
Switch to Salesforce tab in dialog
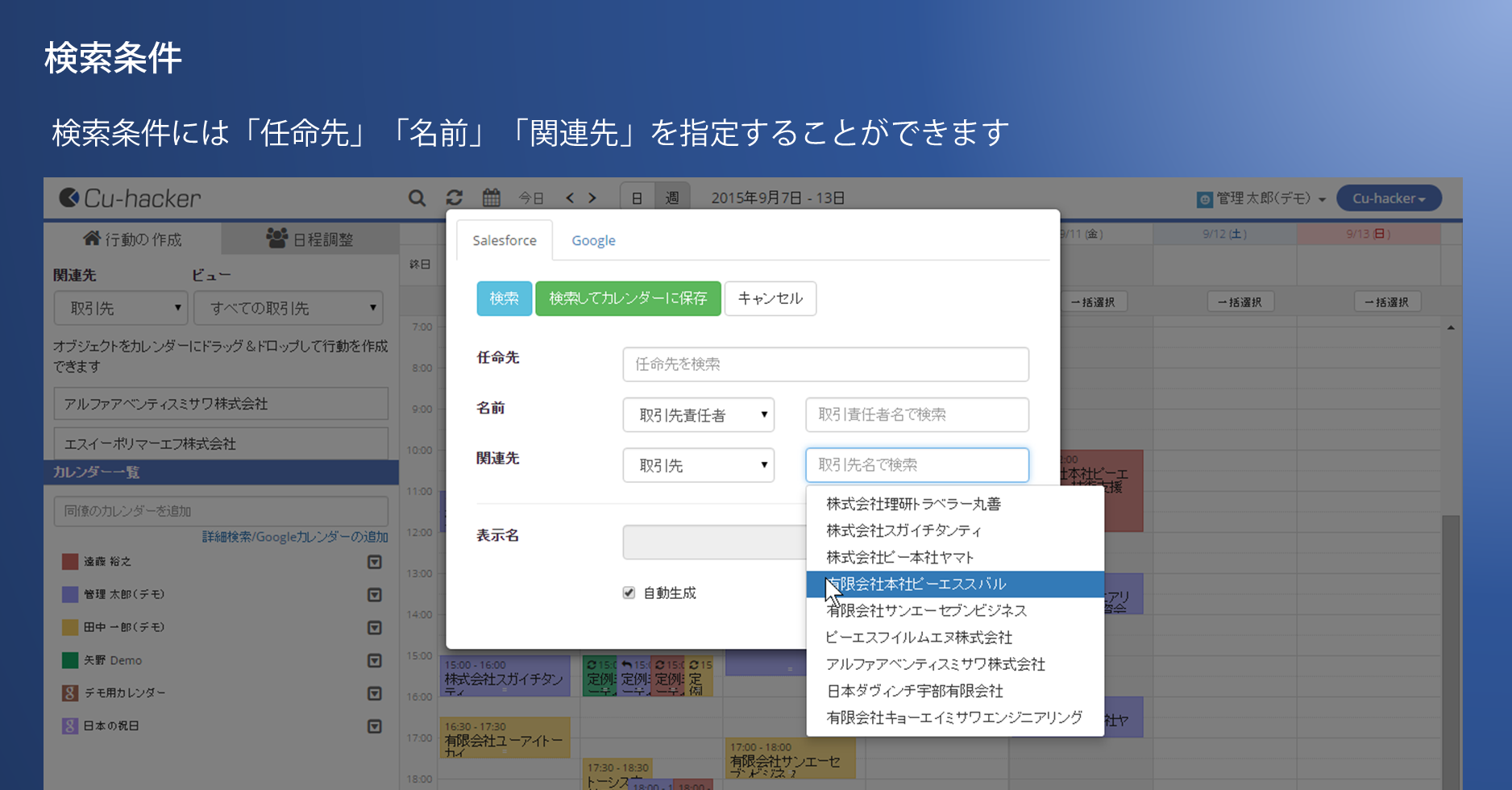pos(505,240)
